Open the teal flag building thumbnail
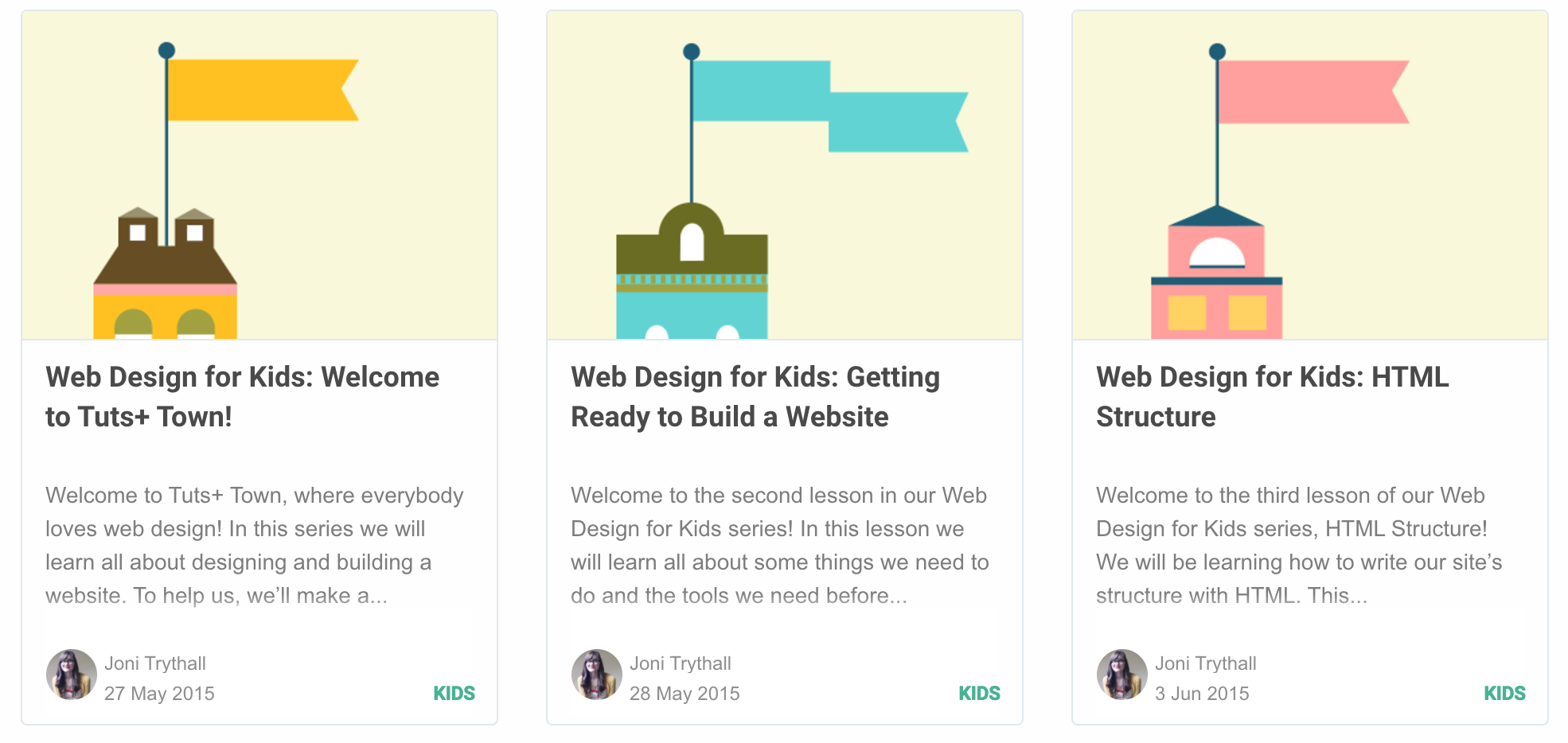 784,176
